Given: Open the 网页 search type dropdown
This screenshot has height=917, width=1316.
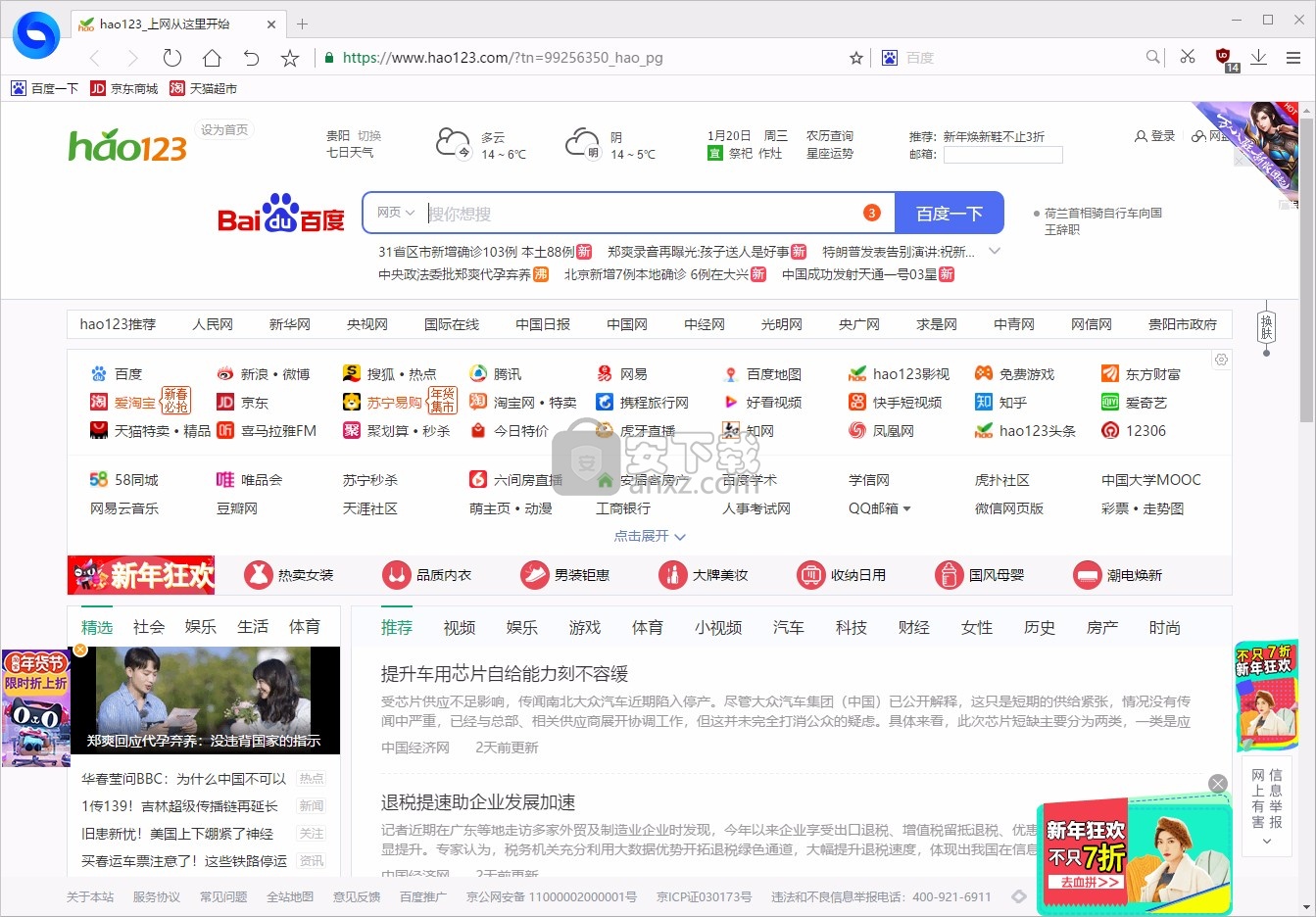Looking at the screenshot, I should pyautogui.click(x=396, y=213).
